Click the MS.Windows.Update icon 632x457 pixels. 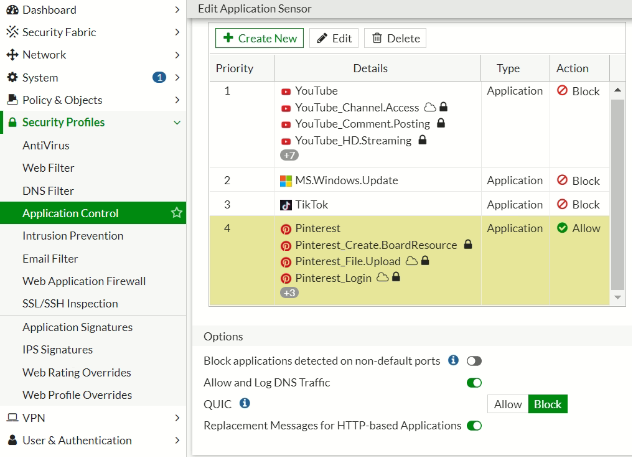(286, 181)
